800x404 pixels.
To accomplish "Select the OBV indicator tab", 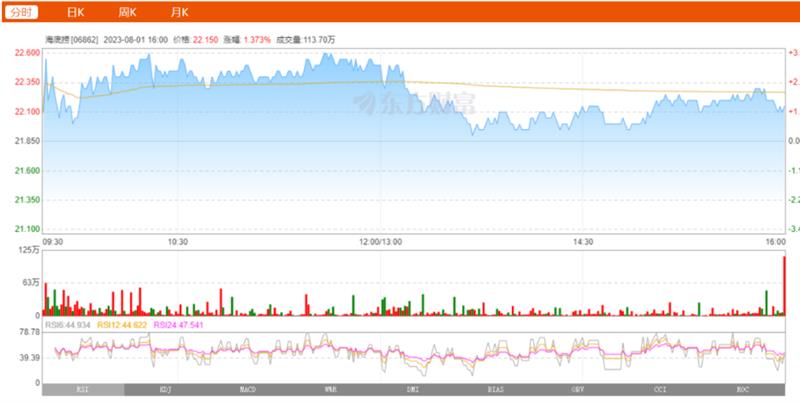I will pyautogui.click(x=577, y=389).
